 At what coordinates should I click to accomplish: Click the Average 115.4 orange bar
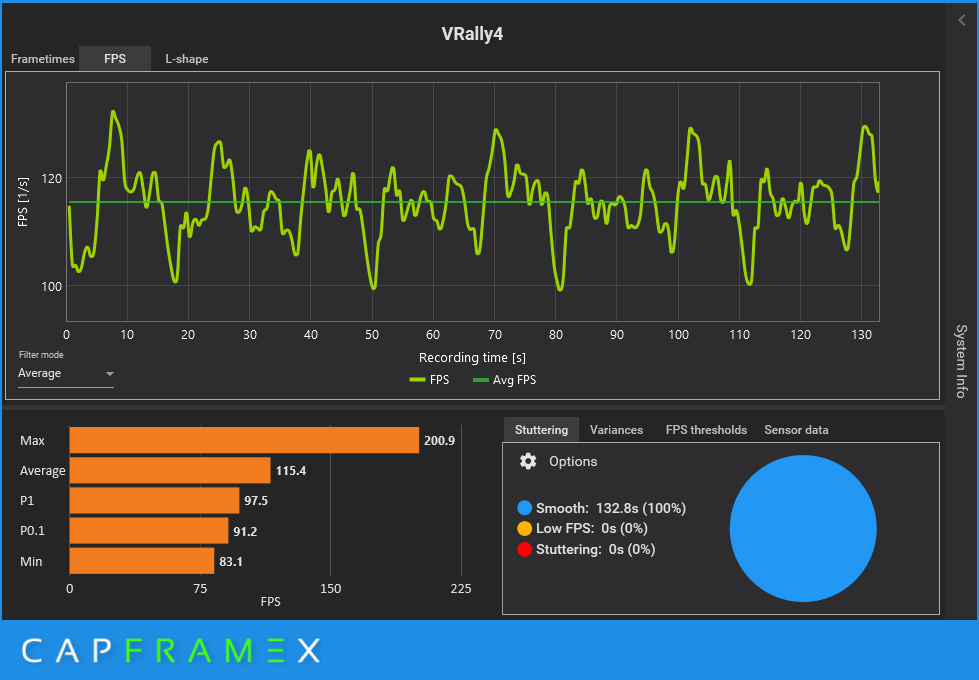pyautogui.click(x=170, y=470)
